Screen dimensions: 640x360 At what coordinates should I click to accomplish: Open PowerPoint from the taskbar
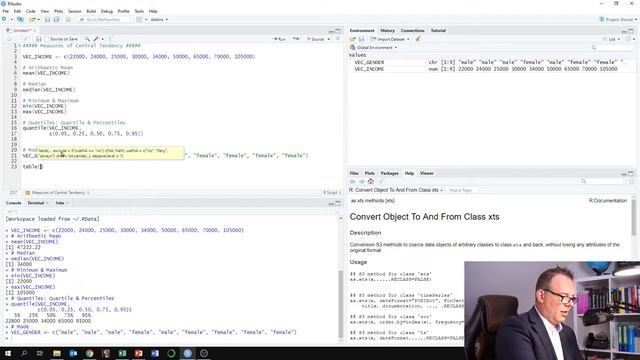[x=138, y=353]
